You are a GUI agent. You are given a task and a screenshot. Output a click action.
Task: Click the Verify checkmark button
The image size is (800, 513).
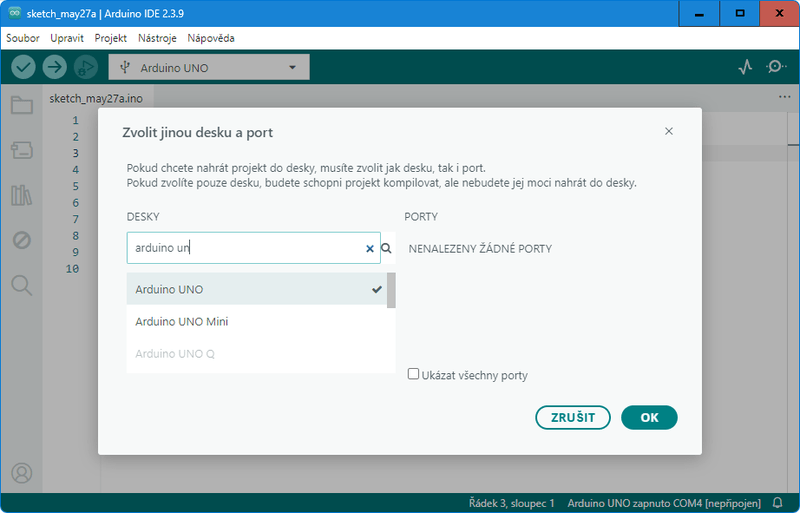(x=23, y=67)
